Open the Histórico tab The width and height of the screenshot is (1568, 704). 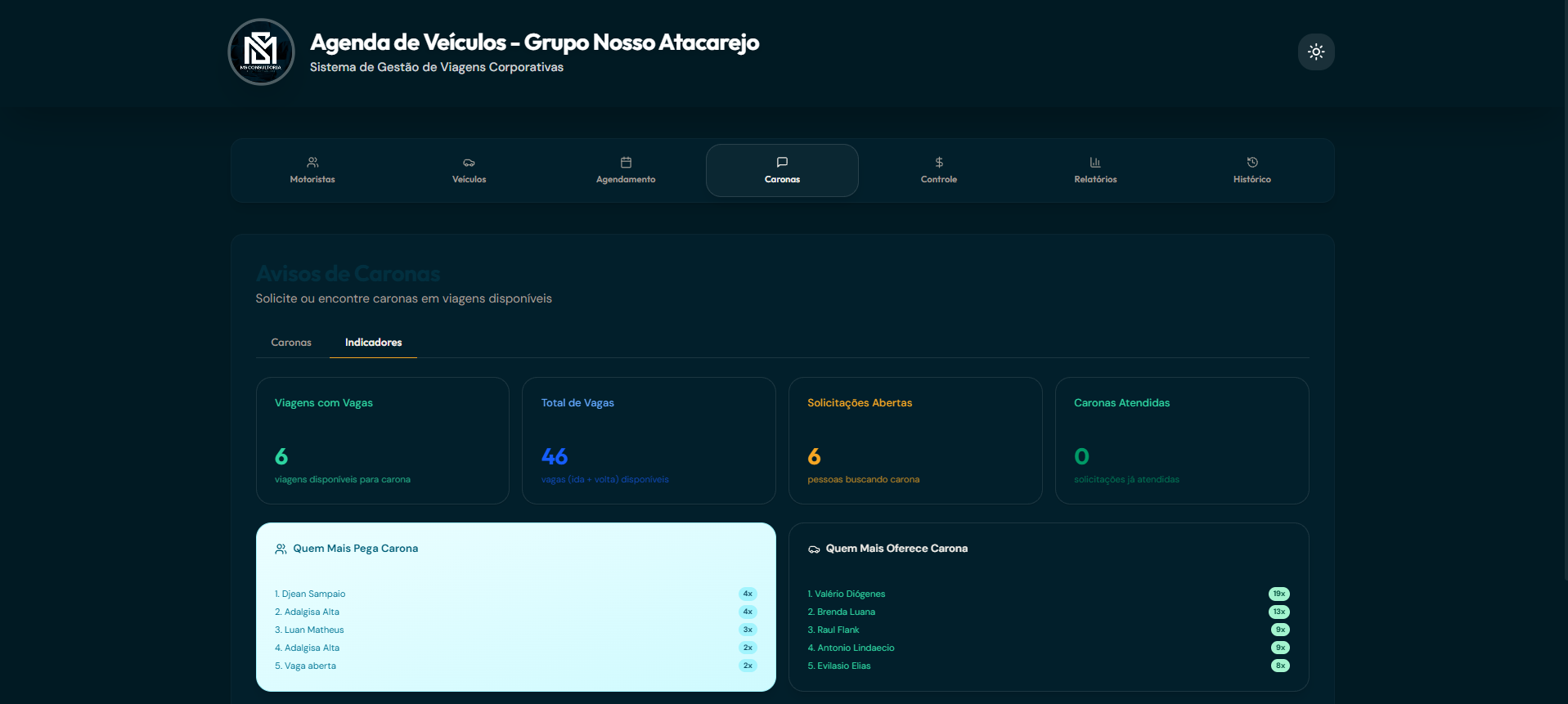coord(1252,170)
